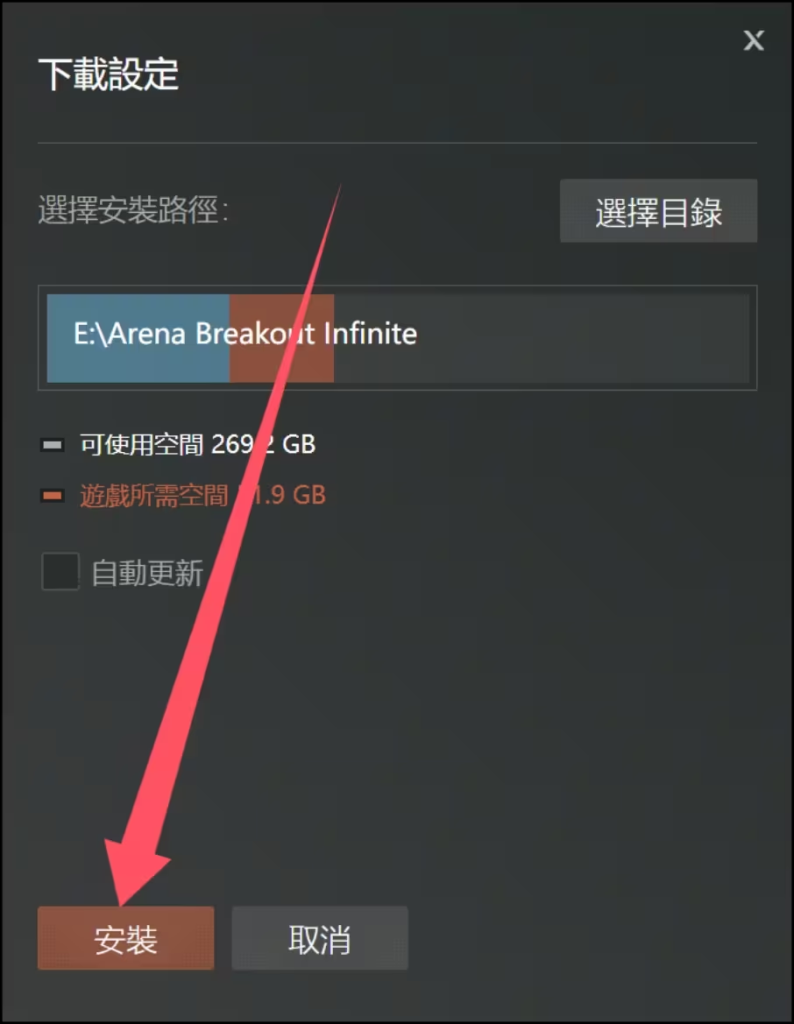The image size is (794, 1024).
Task: Click the orange legend marker beside 遊戲所需空間
Action: tap(52, 496)
